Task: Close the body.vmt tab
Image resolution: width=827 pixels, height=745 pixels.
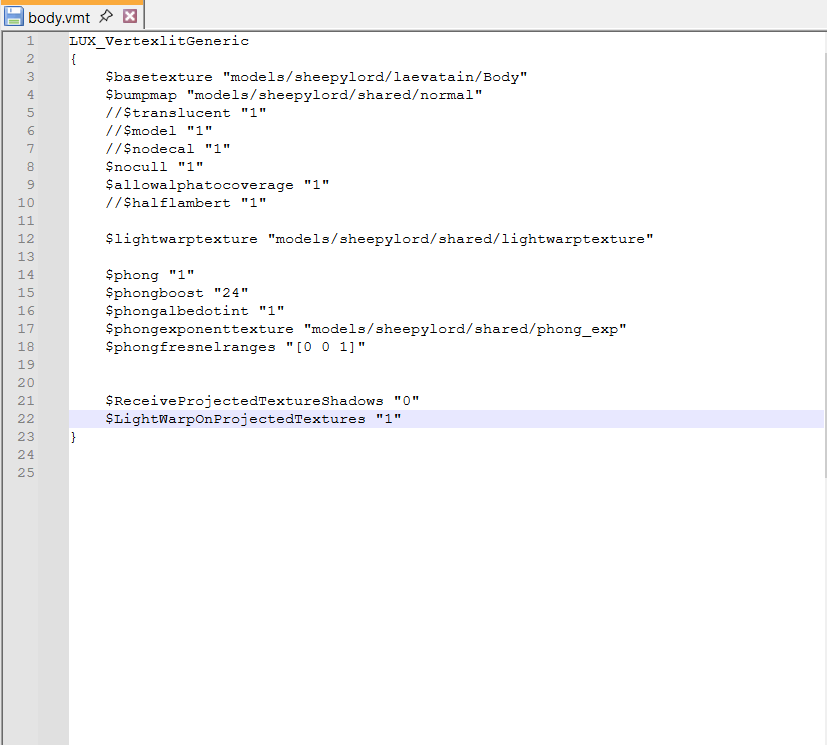Action: coord(130,16)
